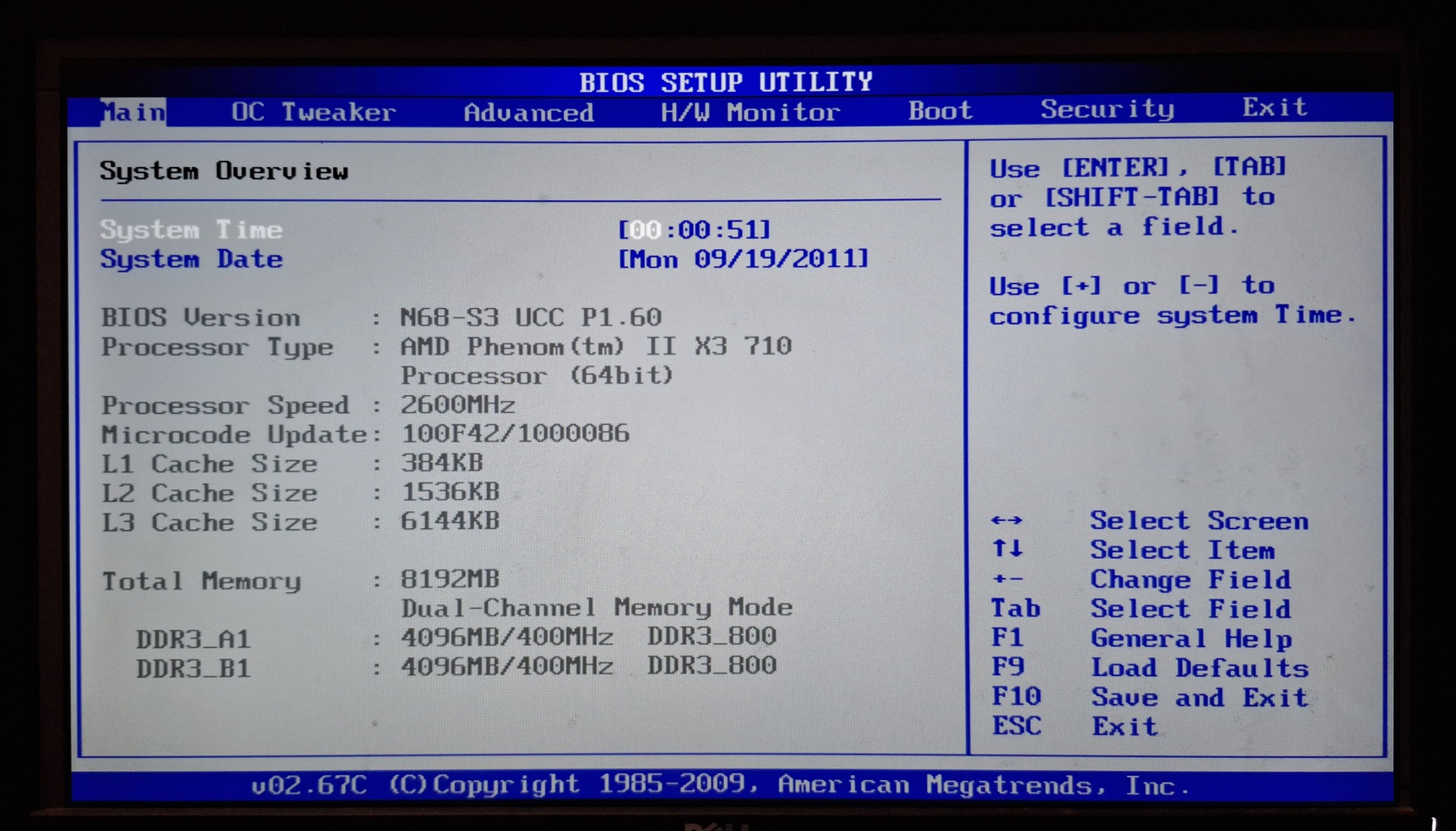Click the Select Screen hint text

[x=1199, y=521]
